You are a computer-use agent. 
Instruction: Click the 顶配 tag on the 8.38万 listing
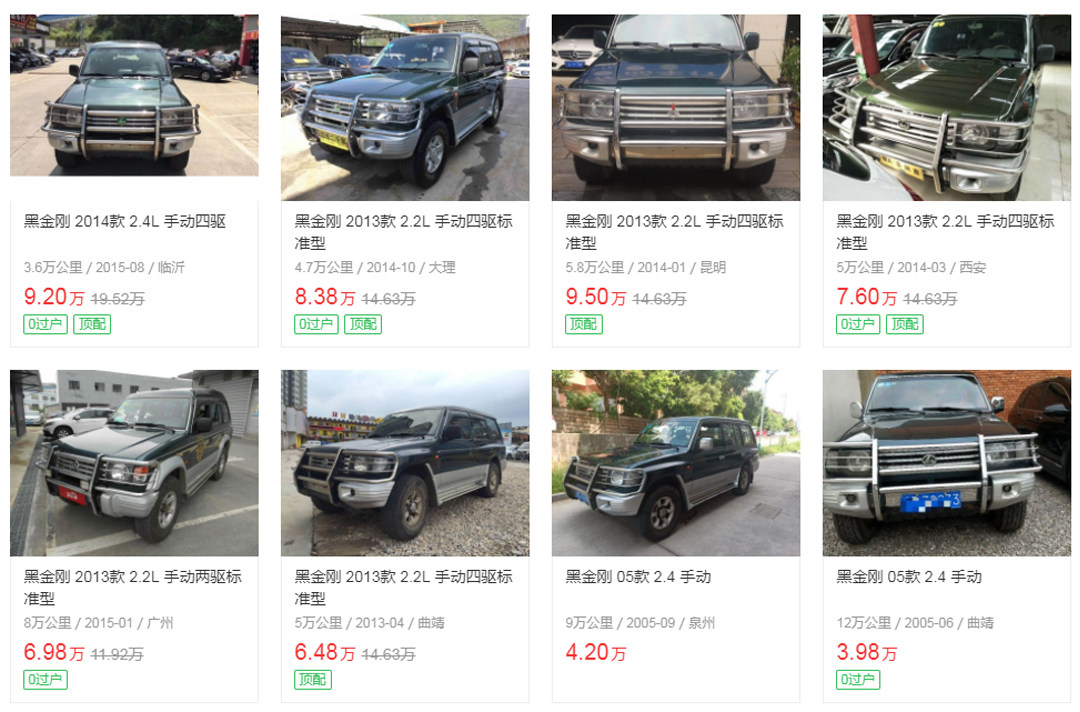pyautogui.click(x=363, y=324)
